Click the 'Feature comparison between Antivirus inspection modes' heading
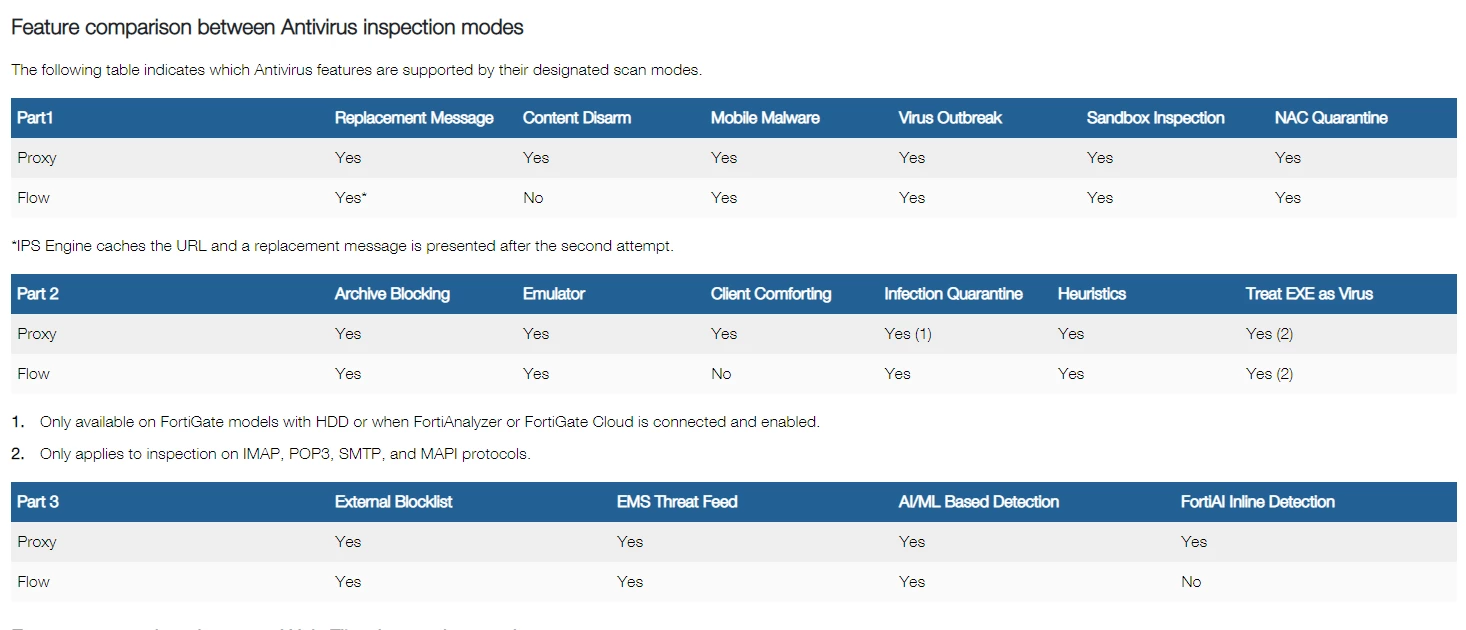The height and width of the screenshot is (630, 1466). point(267,28)
